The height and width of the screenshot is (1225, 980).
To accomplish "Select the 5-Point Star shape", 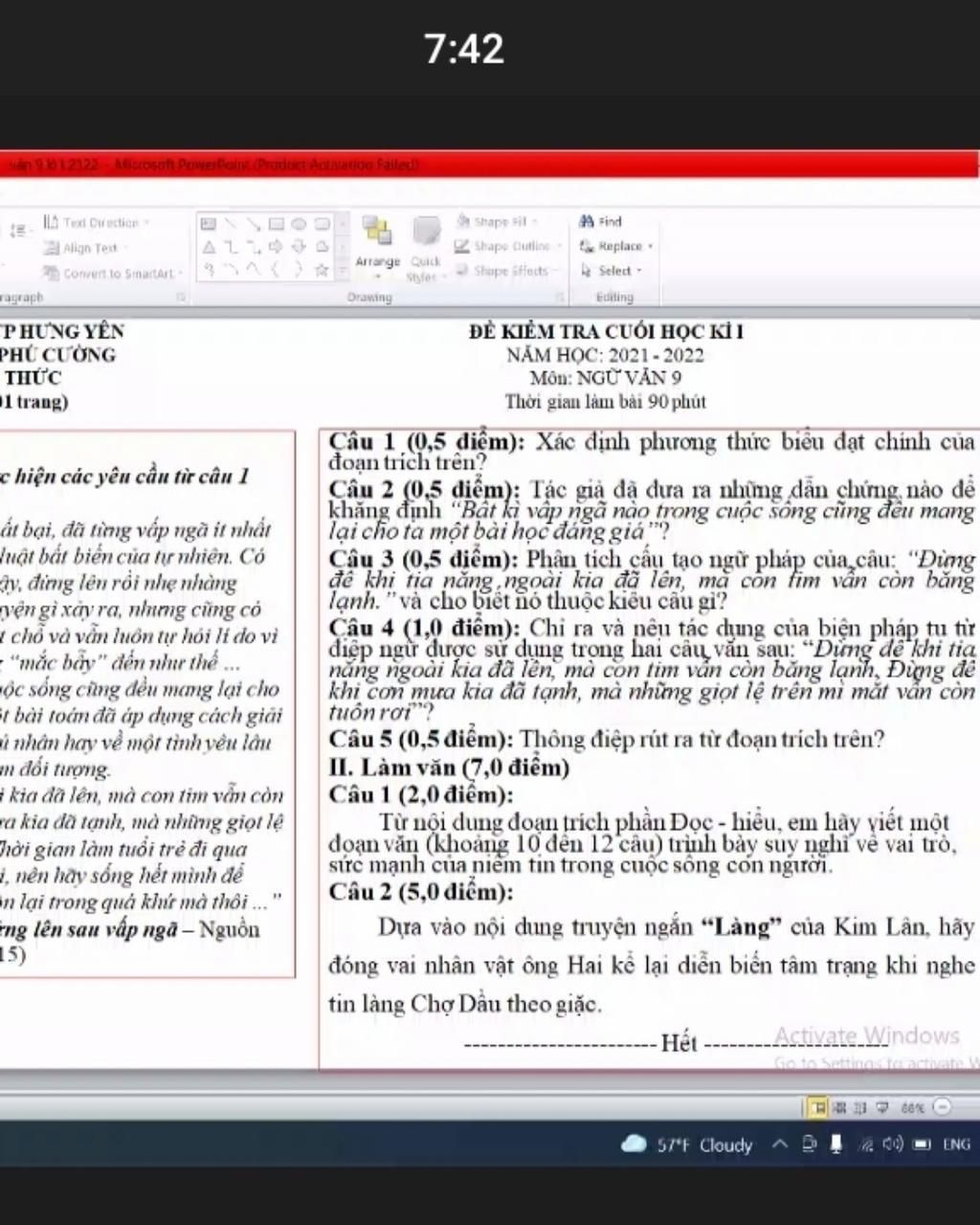I will point(323,271).
